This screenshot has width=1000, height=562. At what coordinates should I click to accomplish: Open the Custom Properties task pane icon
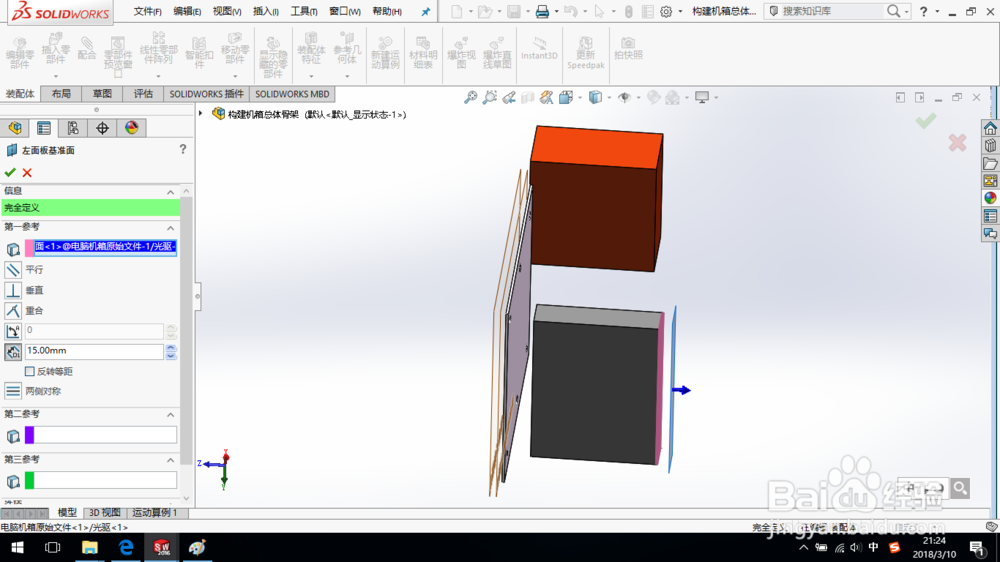(x=990, y=216)
